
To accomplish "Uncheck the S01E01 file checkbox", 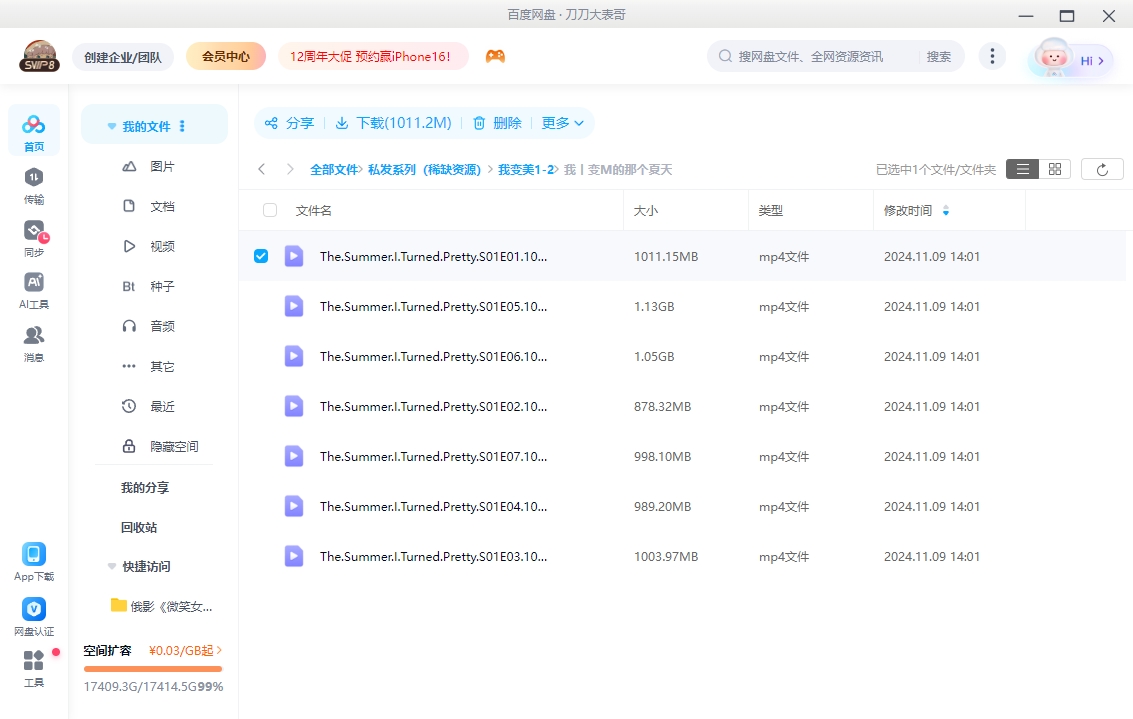I will (x=261, y=256).
